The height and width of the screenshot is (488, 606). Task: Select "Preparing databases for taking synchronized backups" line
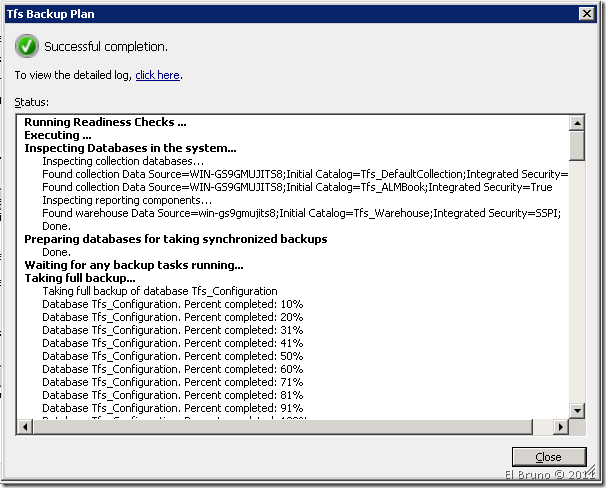coord(175,239)
